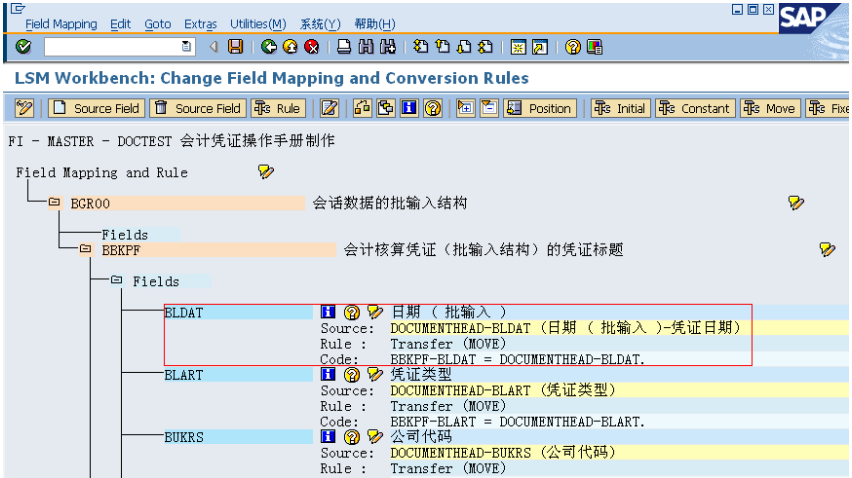Select the BUKRS field row

[x=238, y=437]
